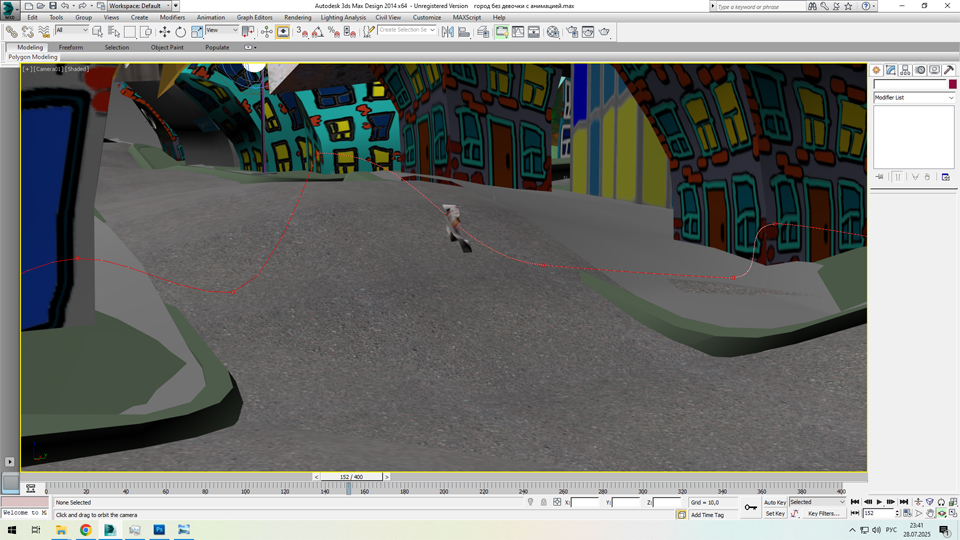This screenshot has height=540, width=960.
Task: Toggle the selection lock icon
Action: pos(543,502)
